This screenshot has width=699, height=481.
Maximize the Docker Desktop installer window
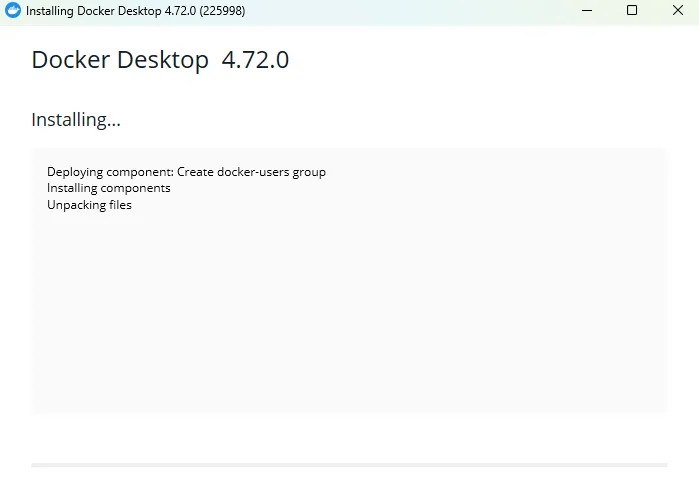pyautogui.click(x=632, y=10)
